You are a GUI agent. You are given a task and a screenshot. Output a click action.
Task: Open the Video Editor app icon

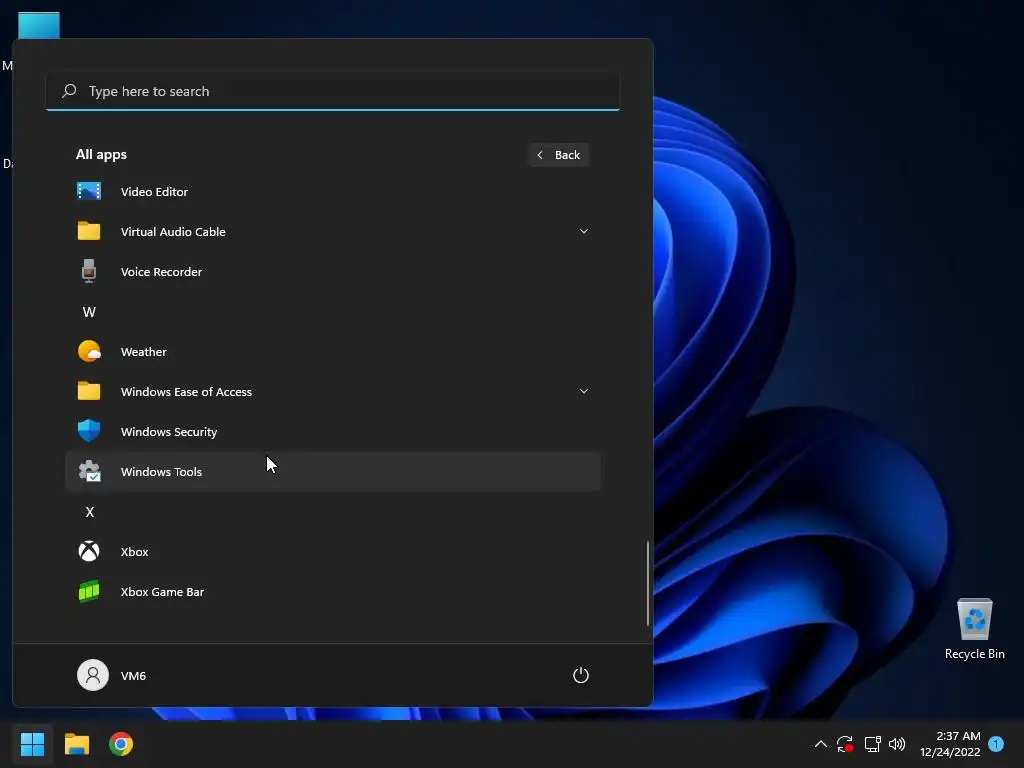pos(89,191)
